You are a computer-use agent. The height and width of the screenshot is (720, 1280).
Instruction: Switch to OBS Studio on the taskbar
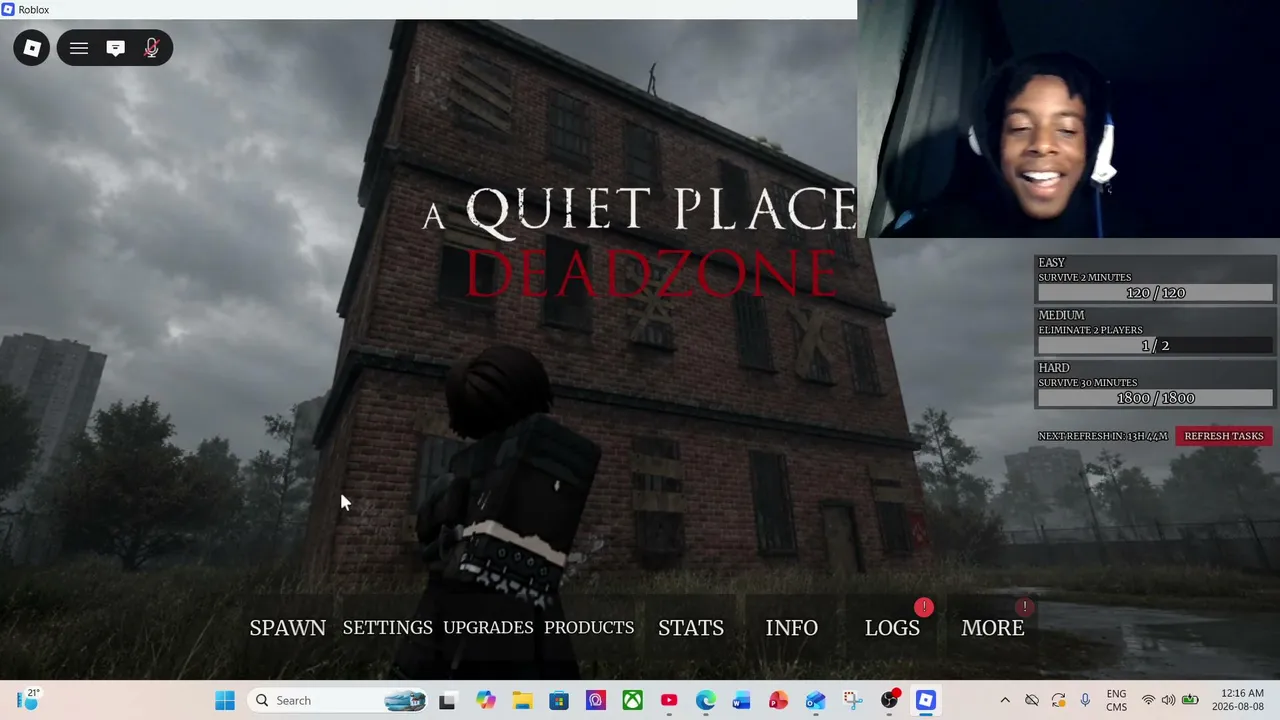coord(889,700)
